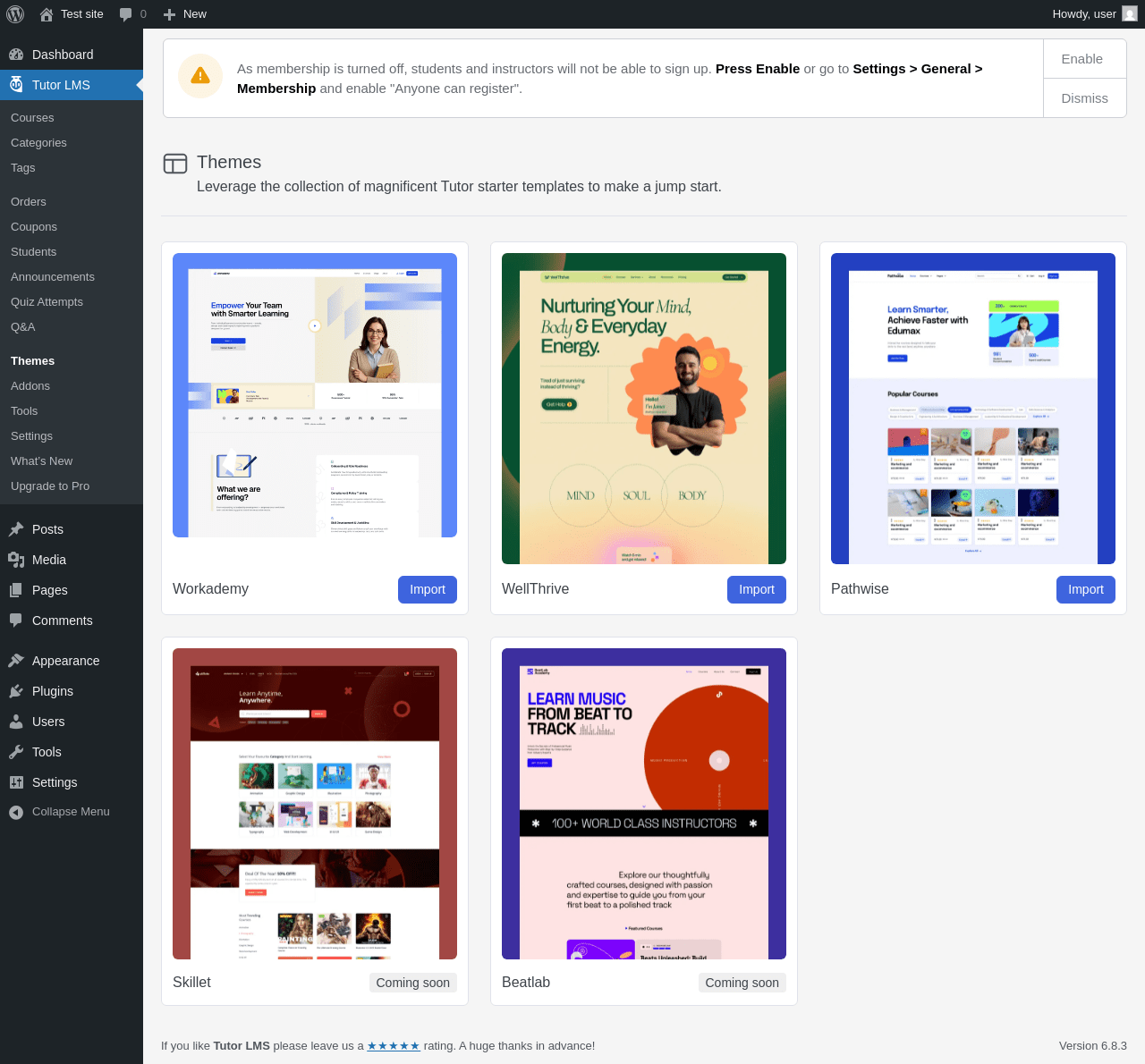Open the WellThrive theme preview thumbnail
1145x1064 pixels.
(644, 409)
